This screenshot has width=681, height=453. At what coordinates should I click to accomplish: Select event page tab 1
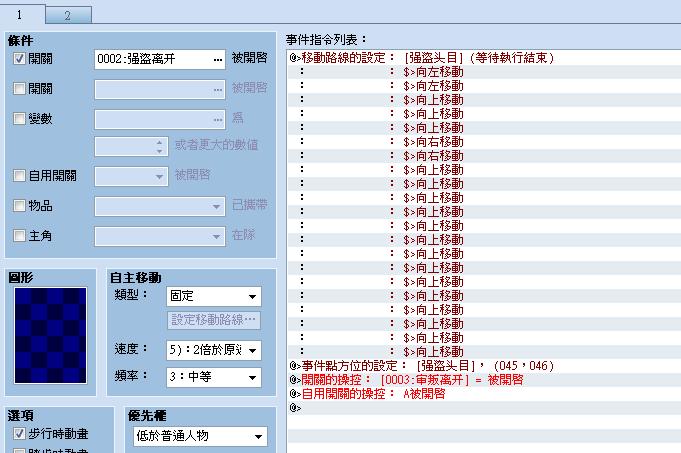(22, 14)
